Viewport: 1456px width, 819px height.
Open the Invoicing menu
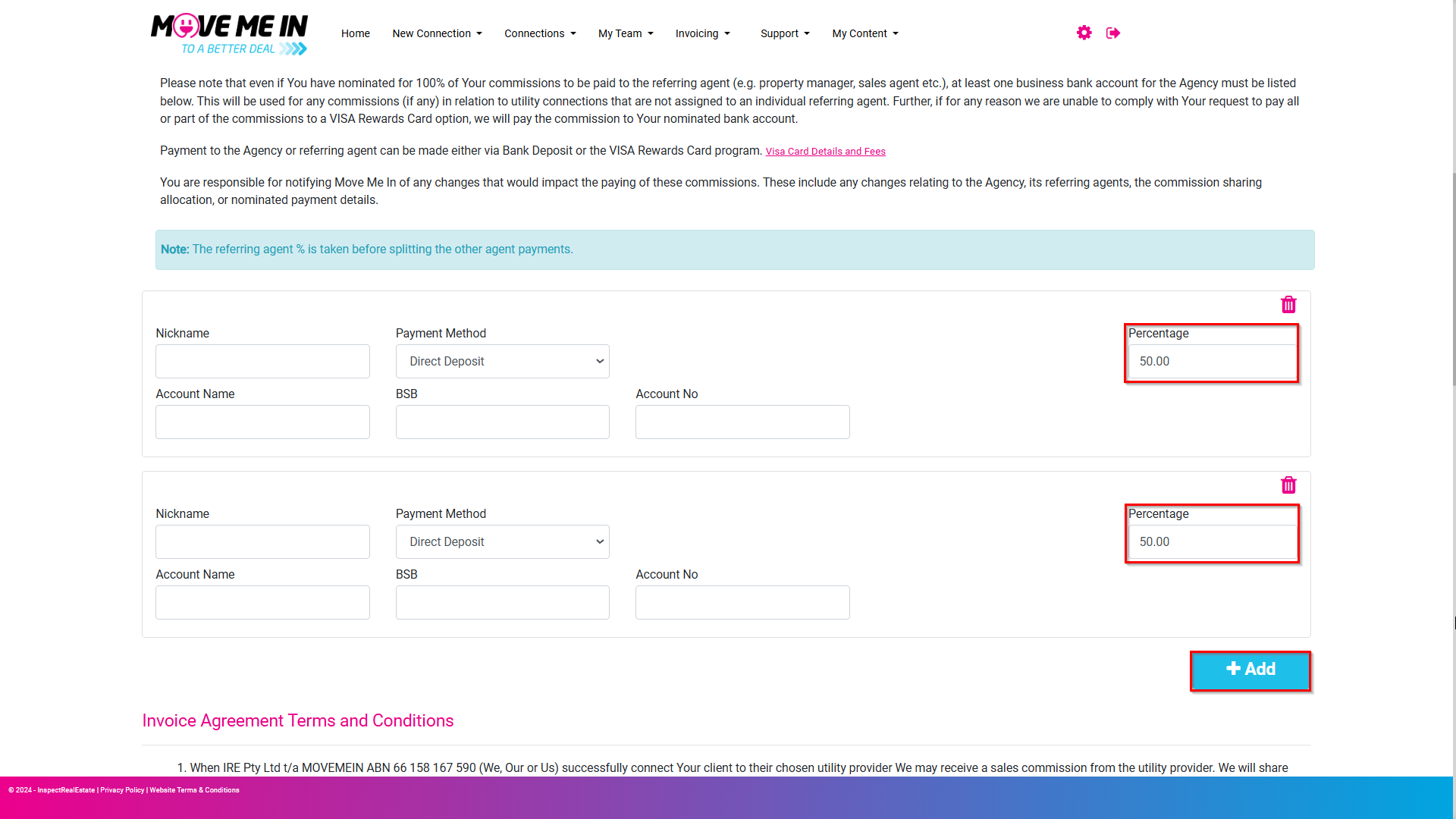(703, 33)
